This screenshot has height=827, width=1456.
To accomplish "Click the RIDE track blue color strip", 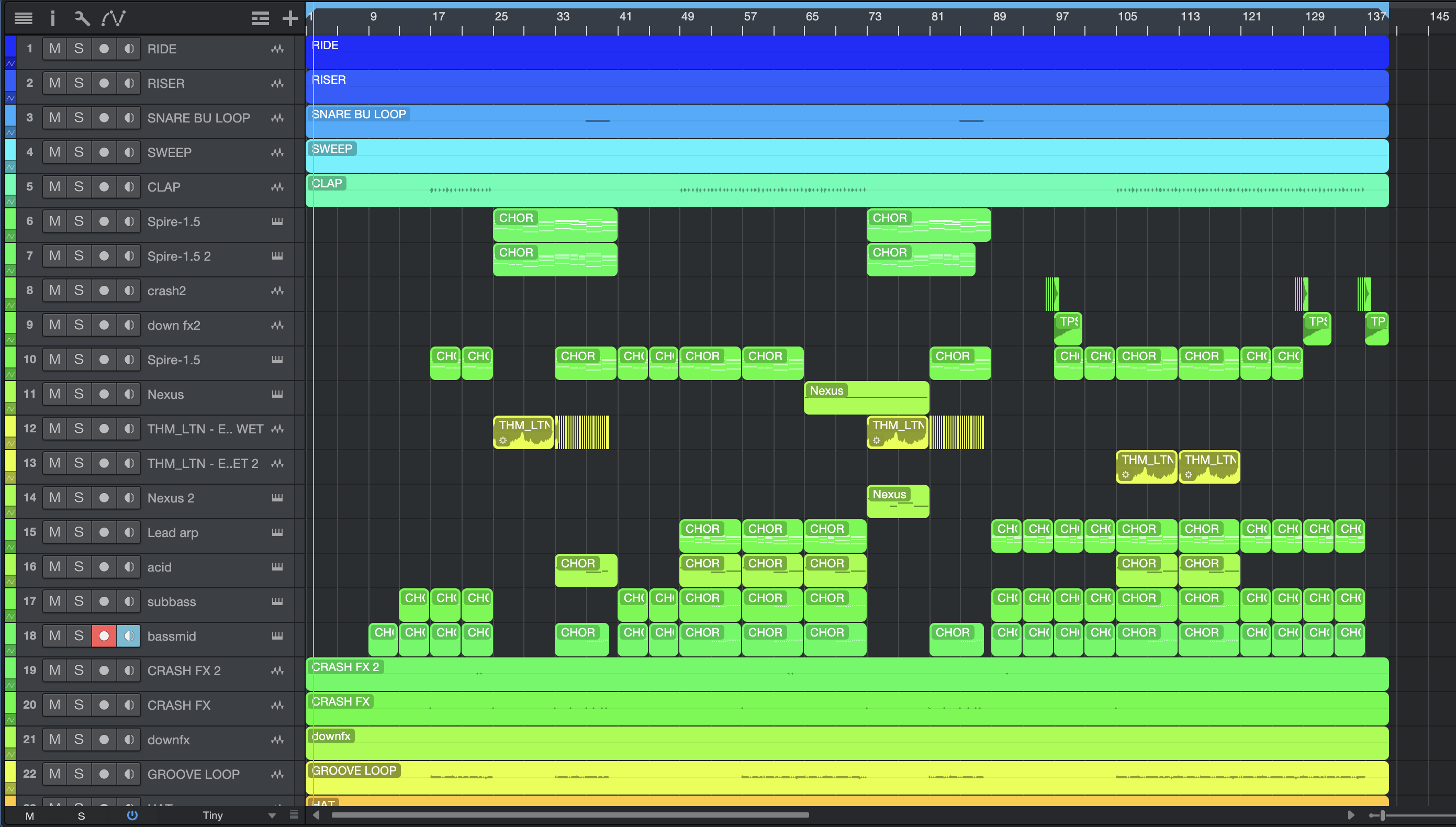I will pyautogui.click(x=10, y=47).
